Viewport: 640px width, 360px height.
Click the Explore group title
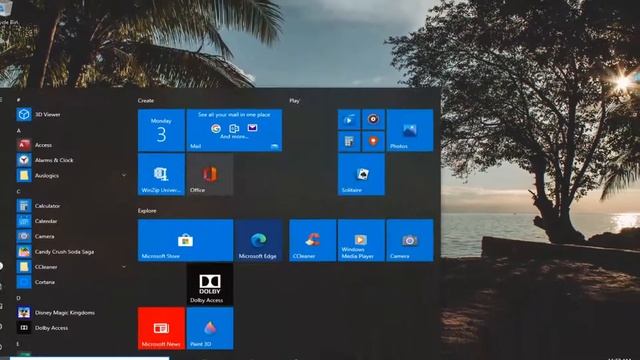[x=147, y=211]
